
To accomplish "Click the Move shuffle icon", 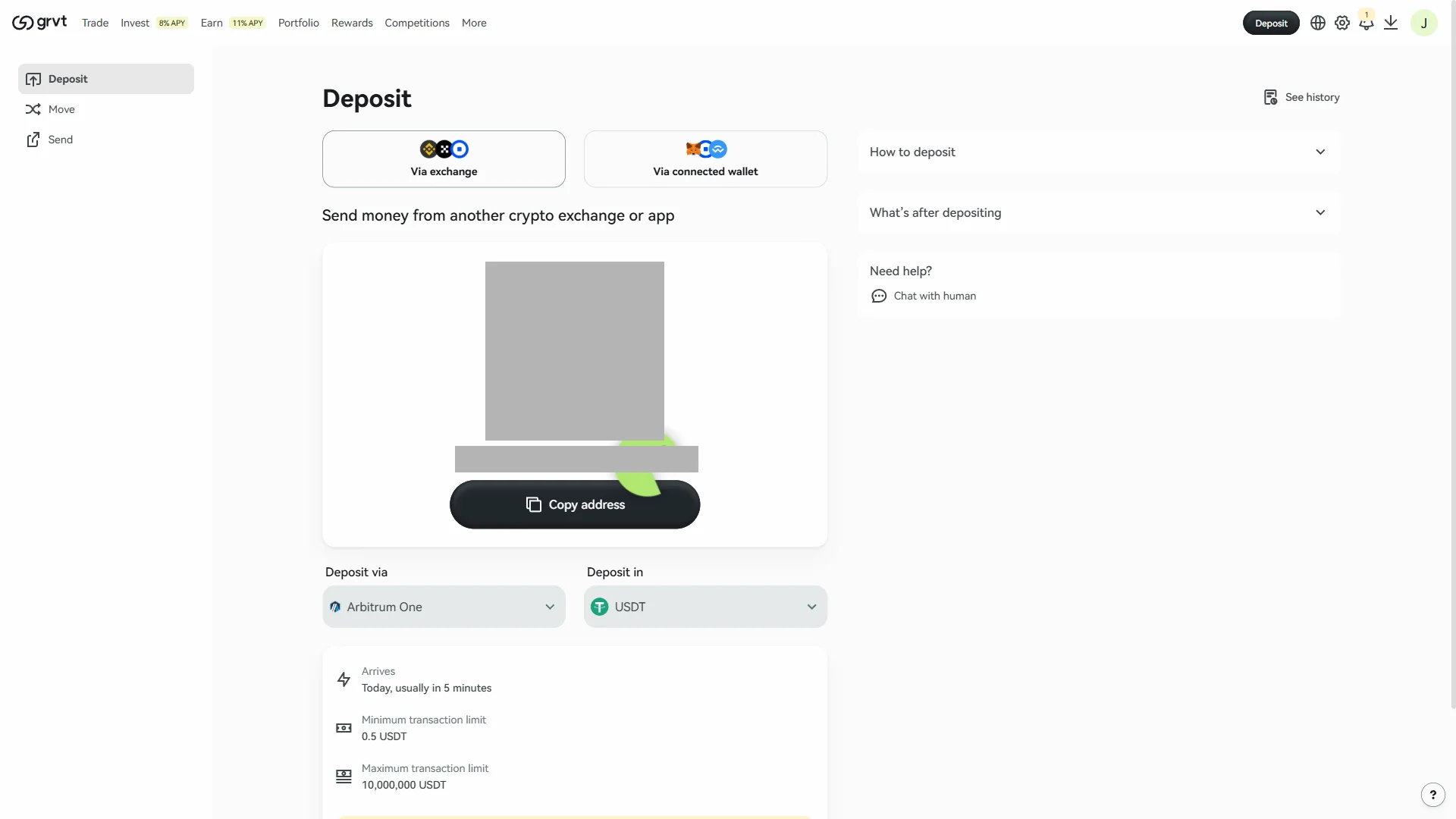I will click(33, 109).
